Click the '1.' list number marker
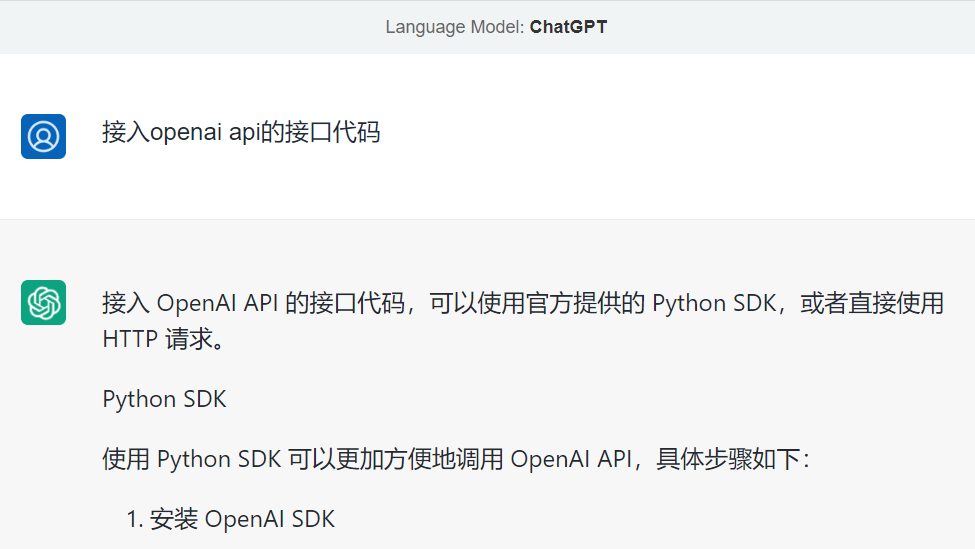The image size is (975, 549). pos(136,519)
